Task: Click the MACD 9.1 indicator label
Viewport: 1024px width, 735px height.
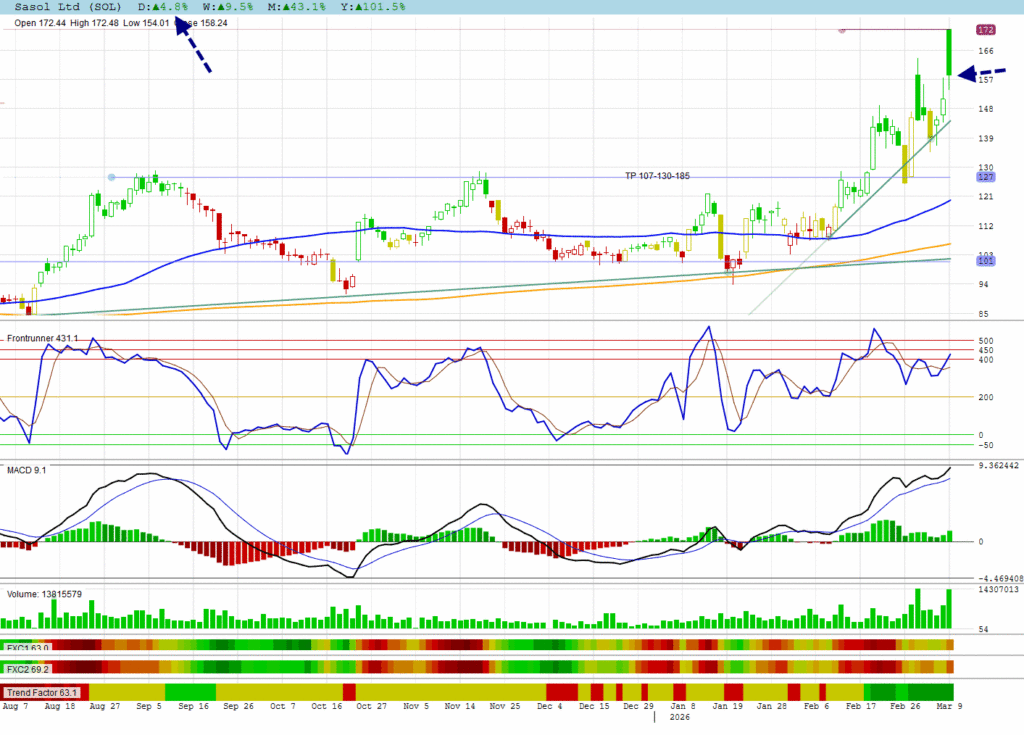Action: pyautogui.click(x=26, y=470)
